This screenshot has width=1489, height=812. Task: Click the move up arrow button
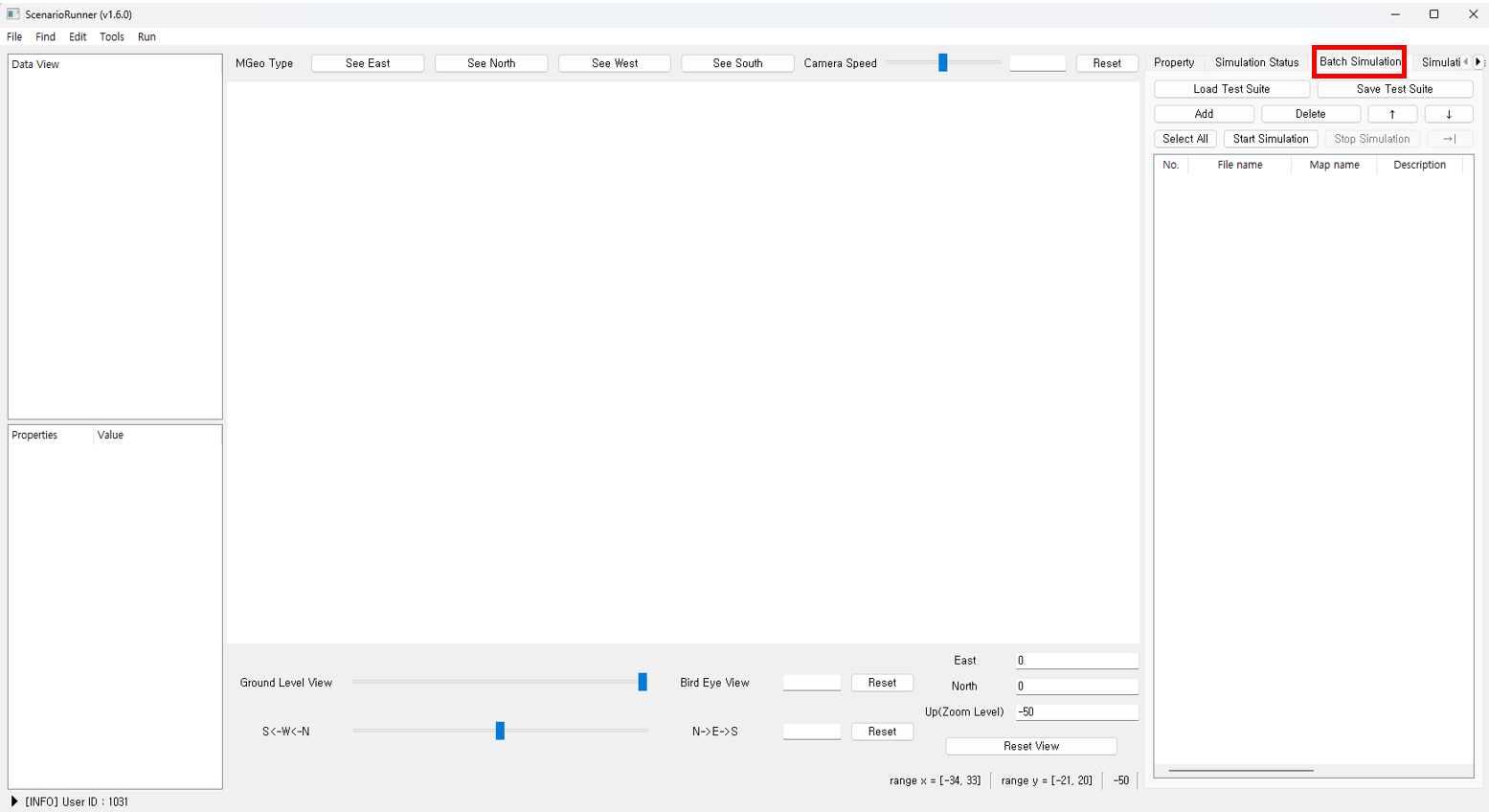pyautogui.click(x=1391, y=114)
